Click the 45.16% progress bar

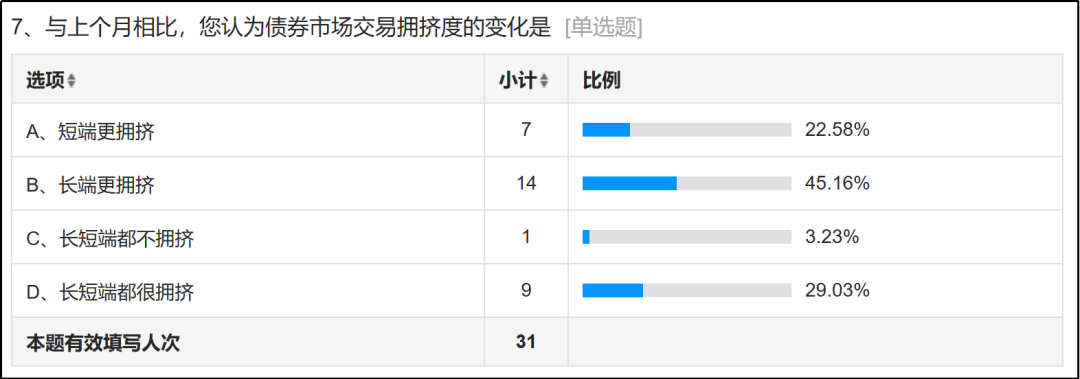687,183
